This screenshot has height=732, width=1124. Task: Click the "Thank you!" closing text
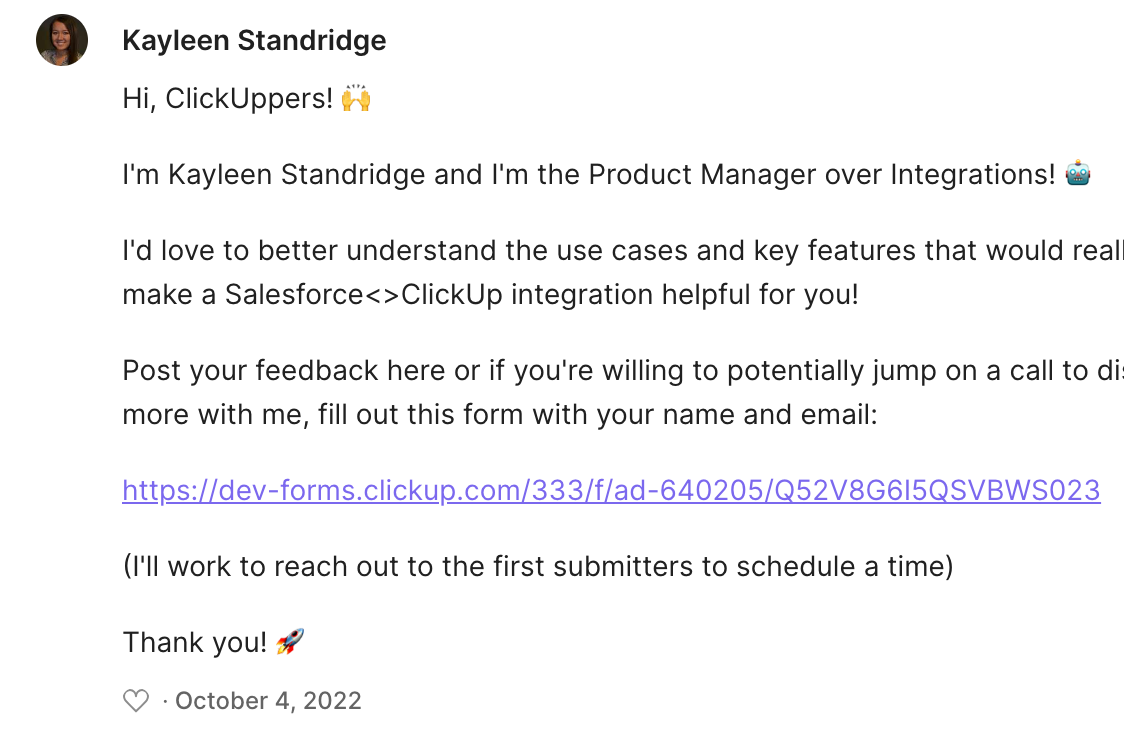(195, 642)
